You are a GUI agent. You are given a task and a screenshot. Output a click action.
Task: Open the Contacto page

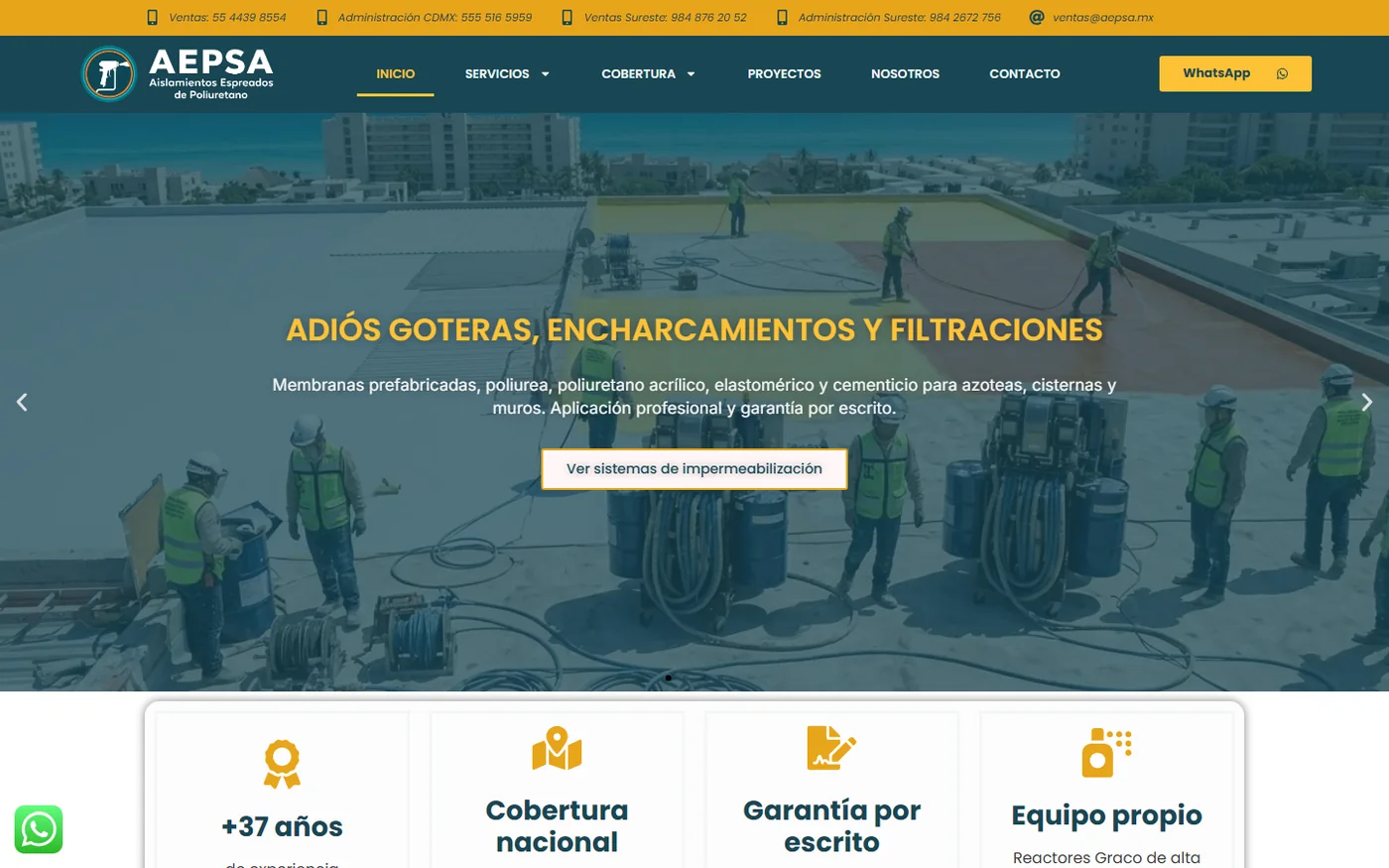(1025, 73)
